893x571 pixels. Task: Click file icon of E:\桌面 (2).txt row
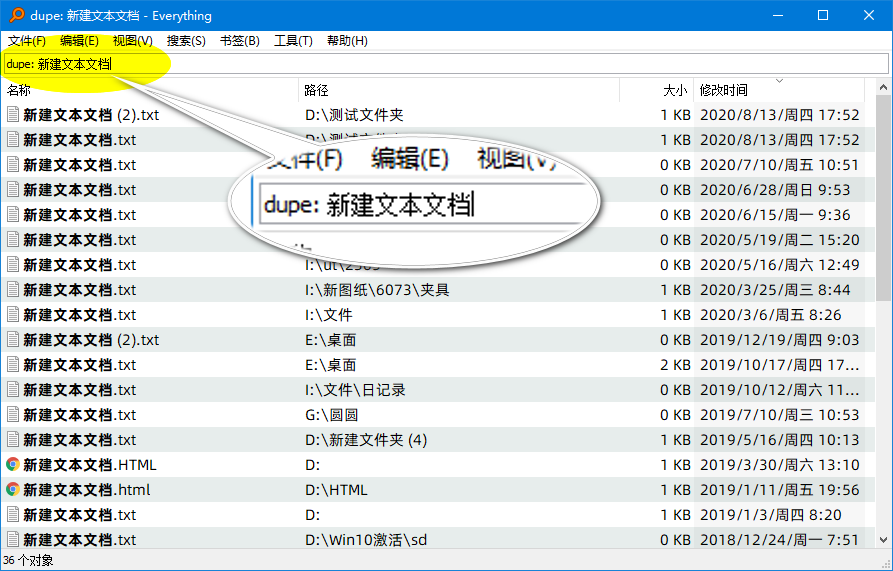[13, 340]
